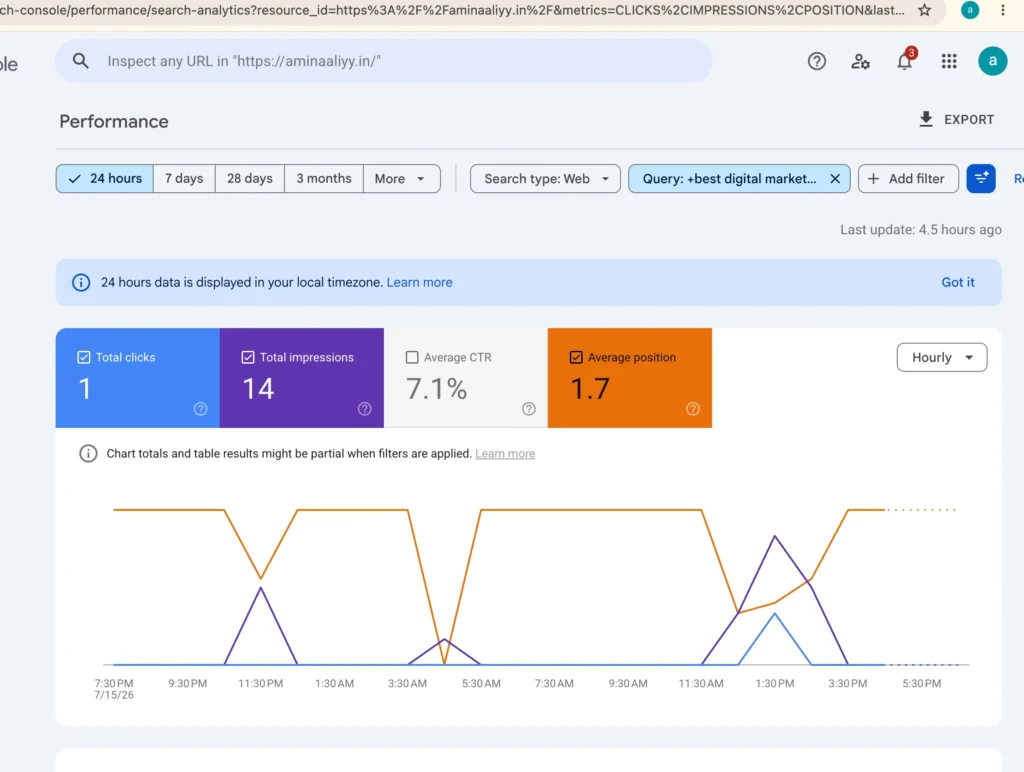Viewport: 1024px width, 772px height.
Task: Click the Average CTR 7.1% card
Action: click(466, 378)
